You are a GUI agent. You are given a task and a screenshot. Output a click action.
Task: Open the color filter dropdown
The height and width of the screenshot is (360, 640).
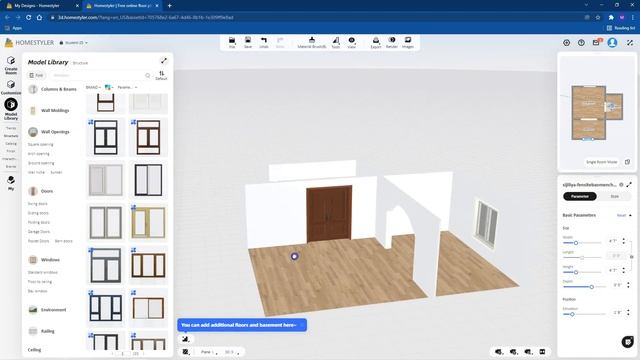click(x=109, y=87)
